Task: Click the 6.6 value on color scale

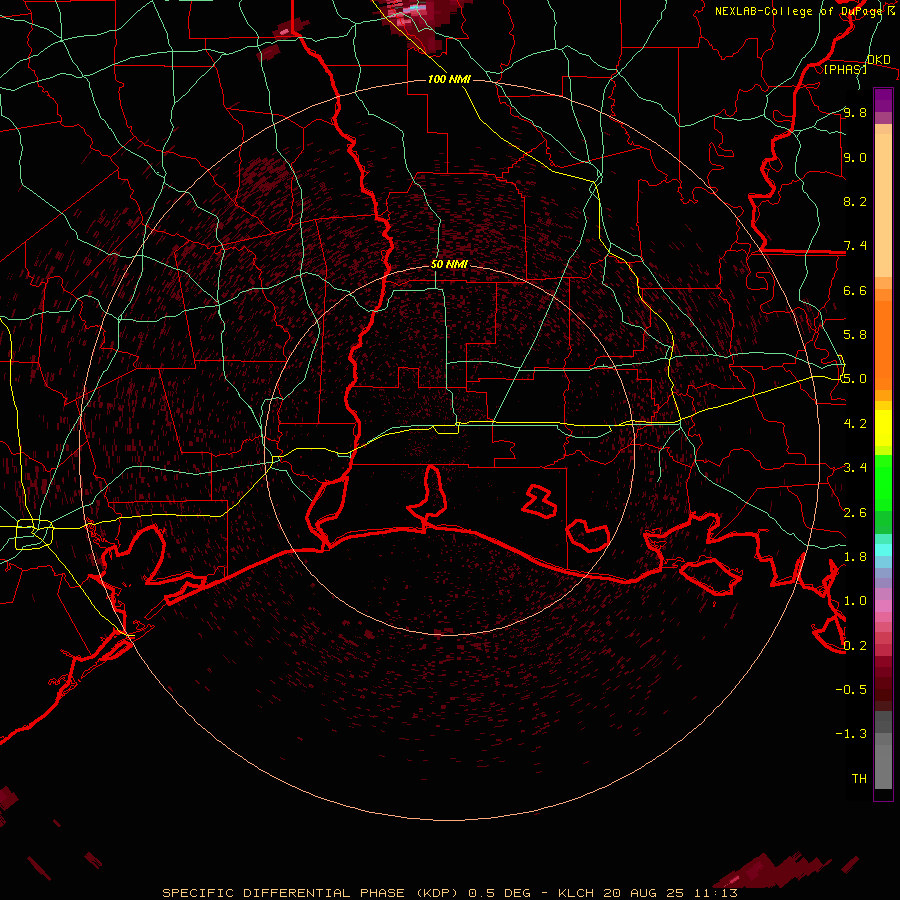Action: (x=855, y=290)
